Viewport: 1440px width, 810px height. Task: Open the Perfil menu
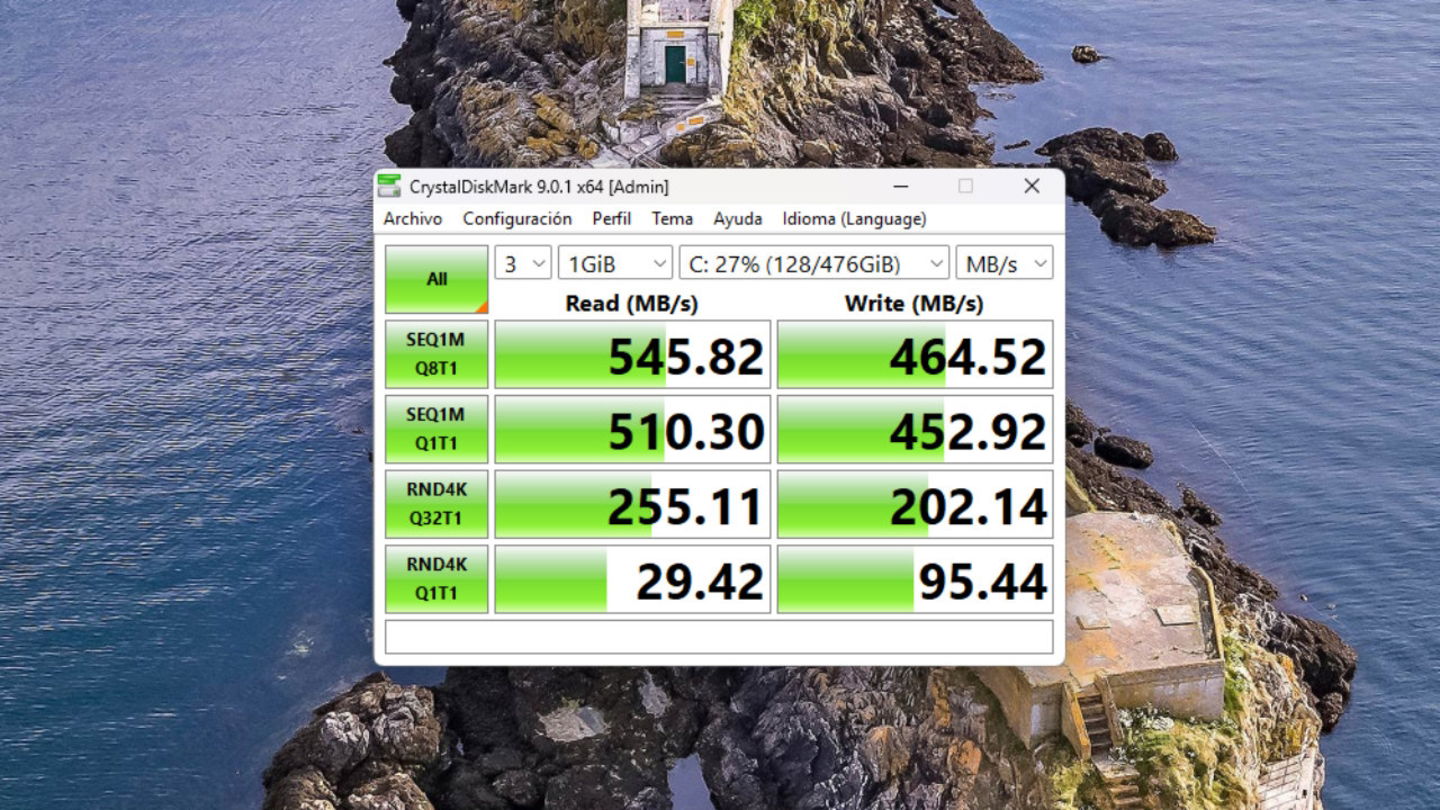click(611, 218)
